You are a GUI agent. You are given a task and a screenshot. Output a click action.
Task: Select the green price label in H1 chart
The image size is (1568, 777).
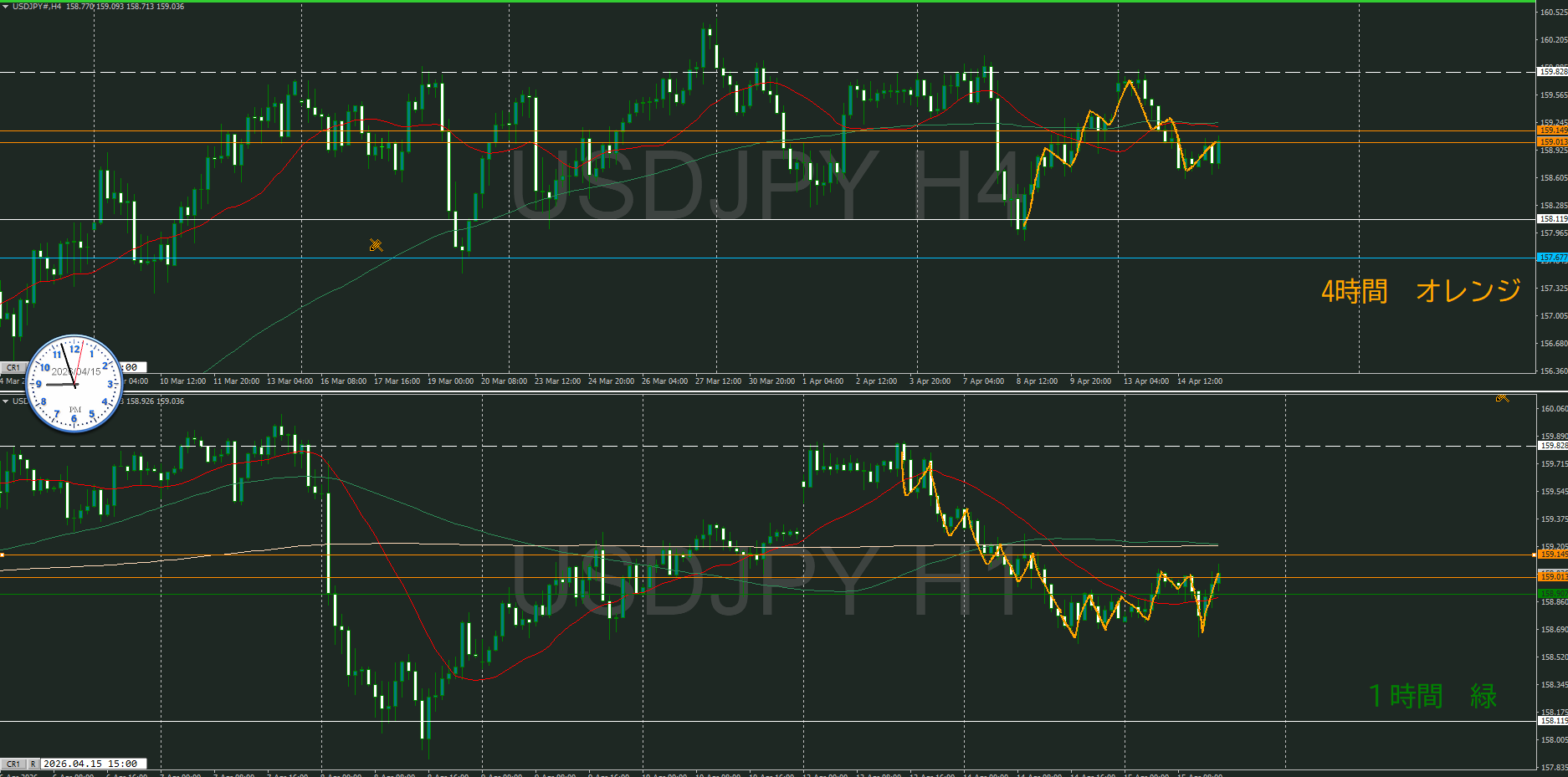pyautogui.click(x=1552, y=594)
